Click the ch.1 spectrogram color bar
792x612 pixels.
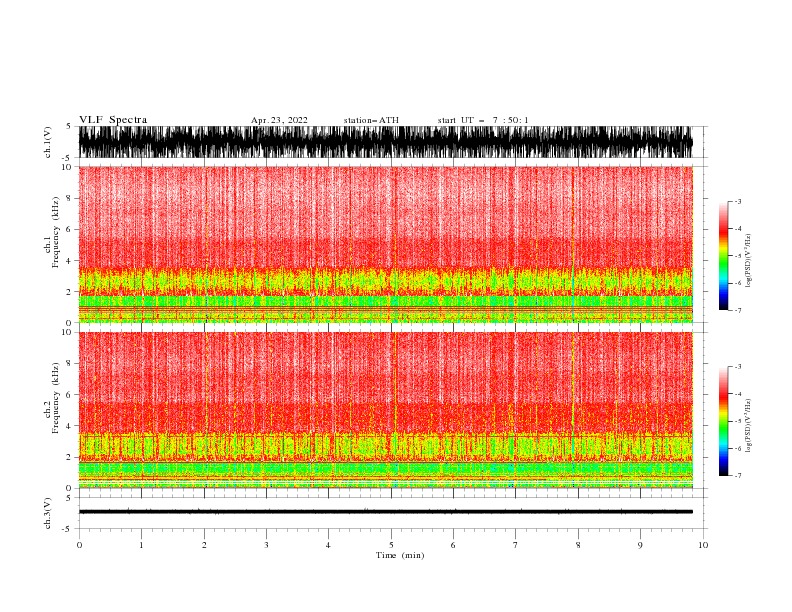pyautogui.click(x=723, y=256)
